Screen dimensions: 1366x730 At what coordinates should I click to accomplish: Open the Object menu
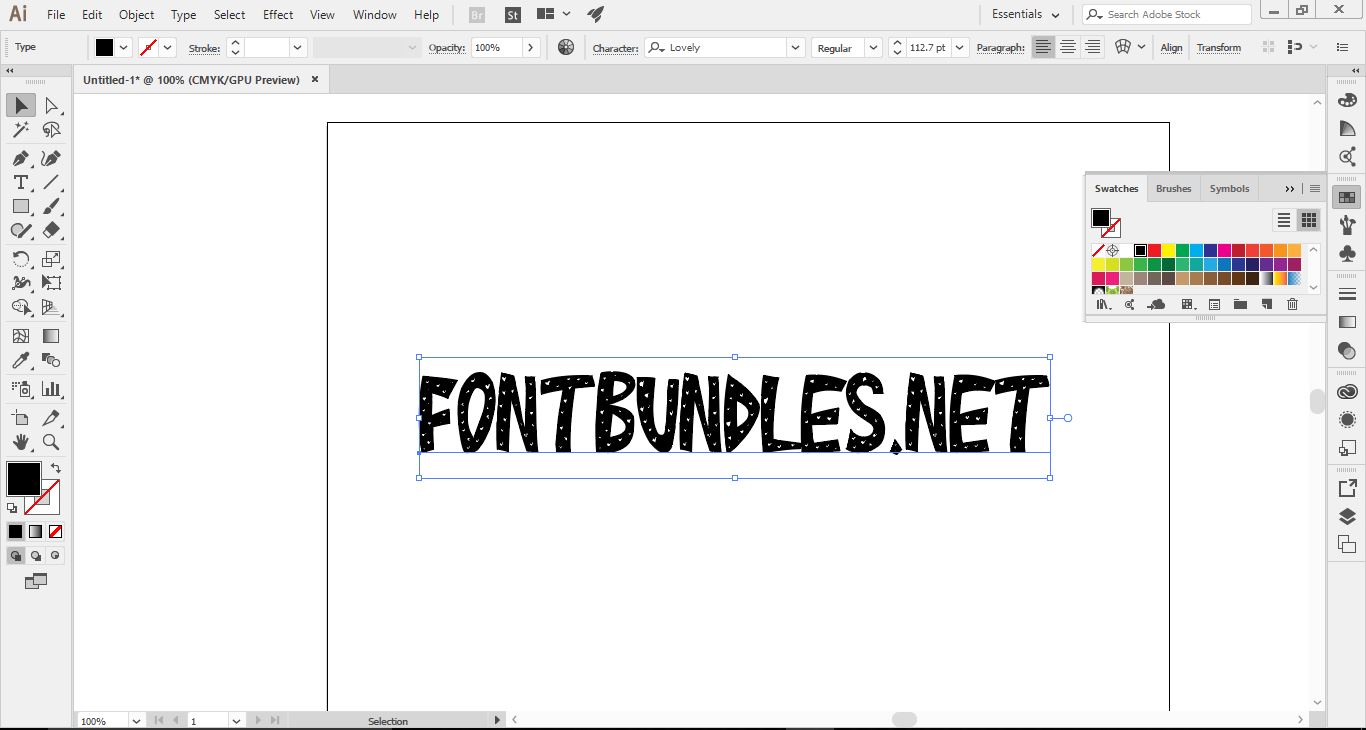136,15
